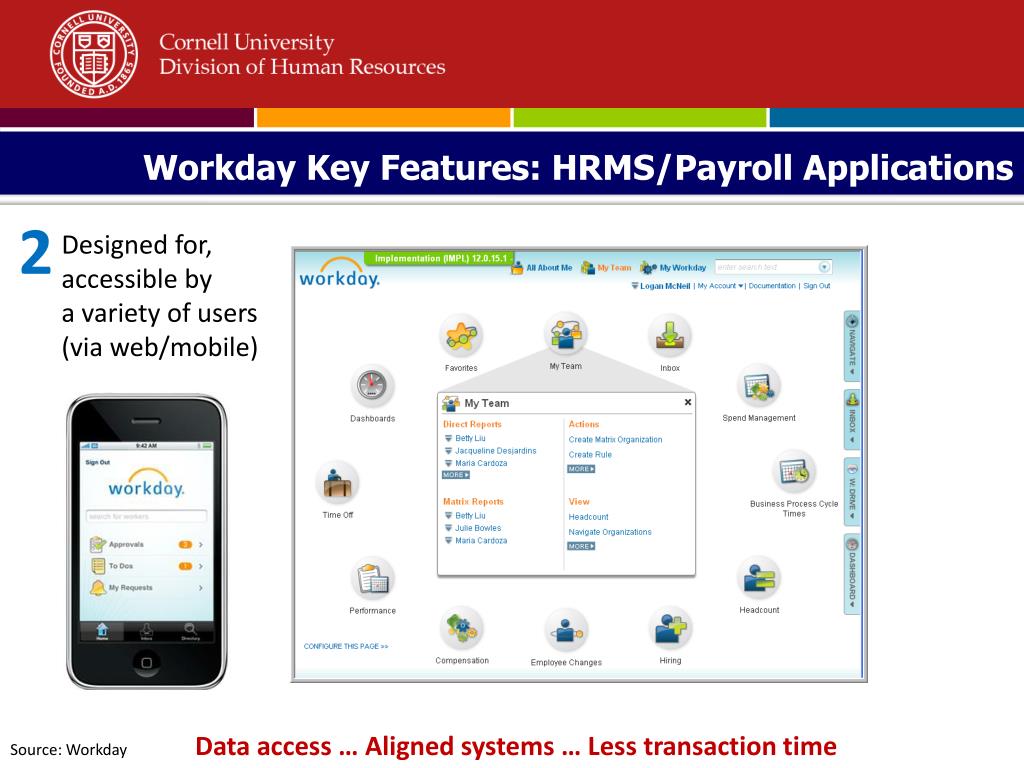The height and width of the screenshot is (768, 1024).
Task: Open the Inbox tray icon
Action: [670, 336]
